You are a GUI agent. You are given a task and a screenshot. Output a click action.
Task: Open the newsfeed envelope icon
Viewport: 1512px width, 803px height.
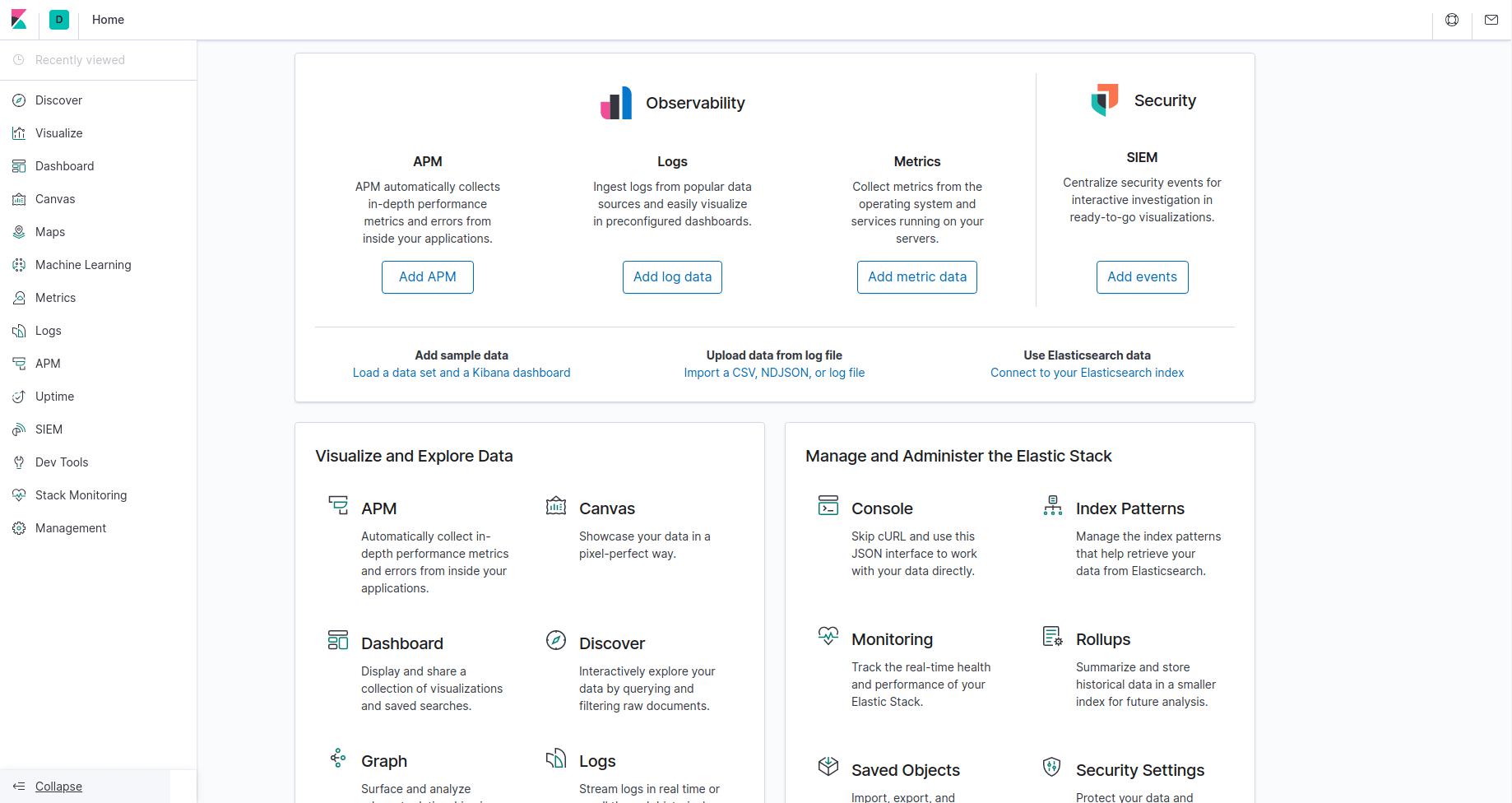pos(1491,19)
